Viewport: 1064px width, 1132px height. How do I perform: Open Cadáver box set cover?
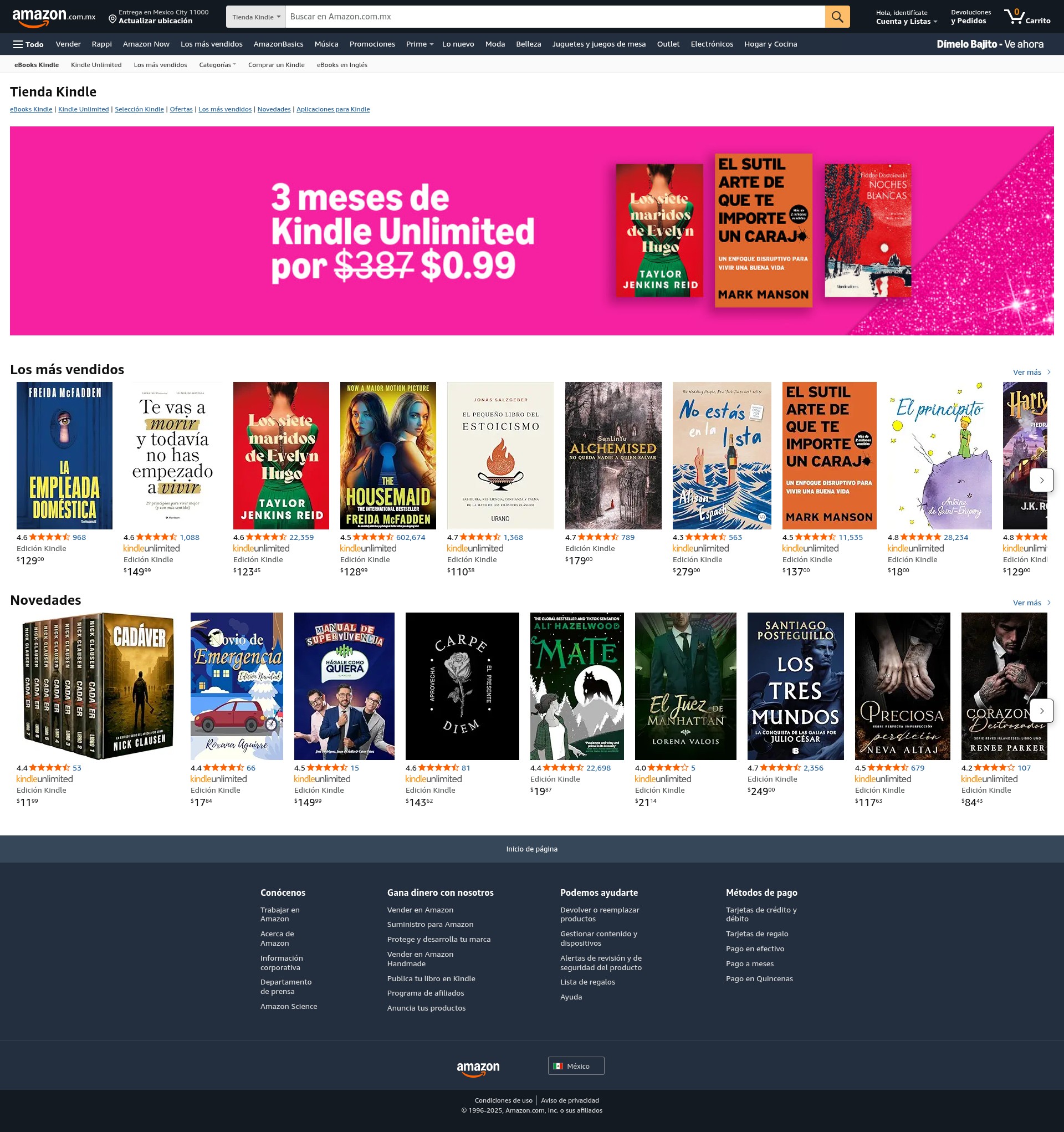(x=98, y=686)
